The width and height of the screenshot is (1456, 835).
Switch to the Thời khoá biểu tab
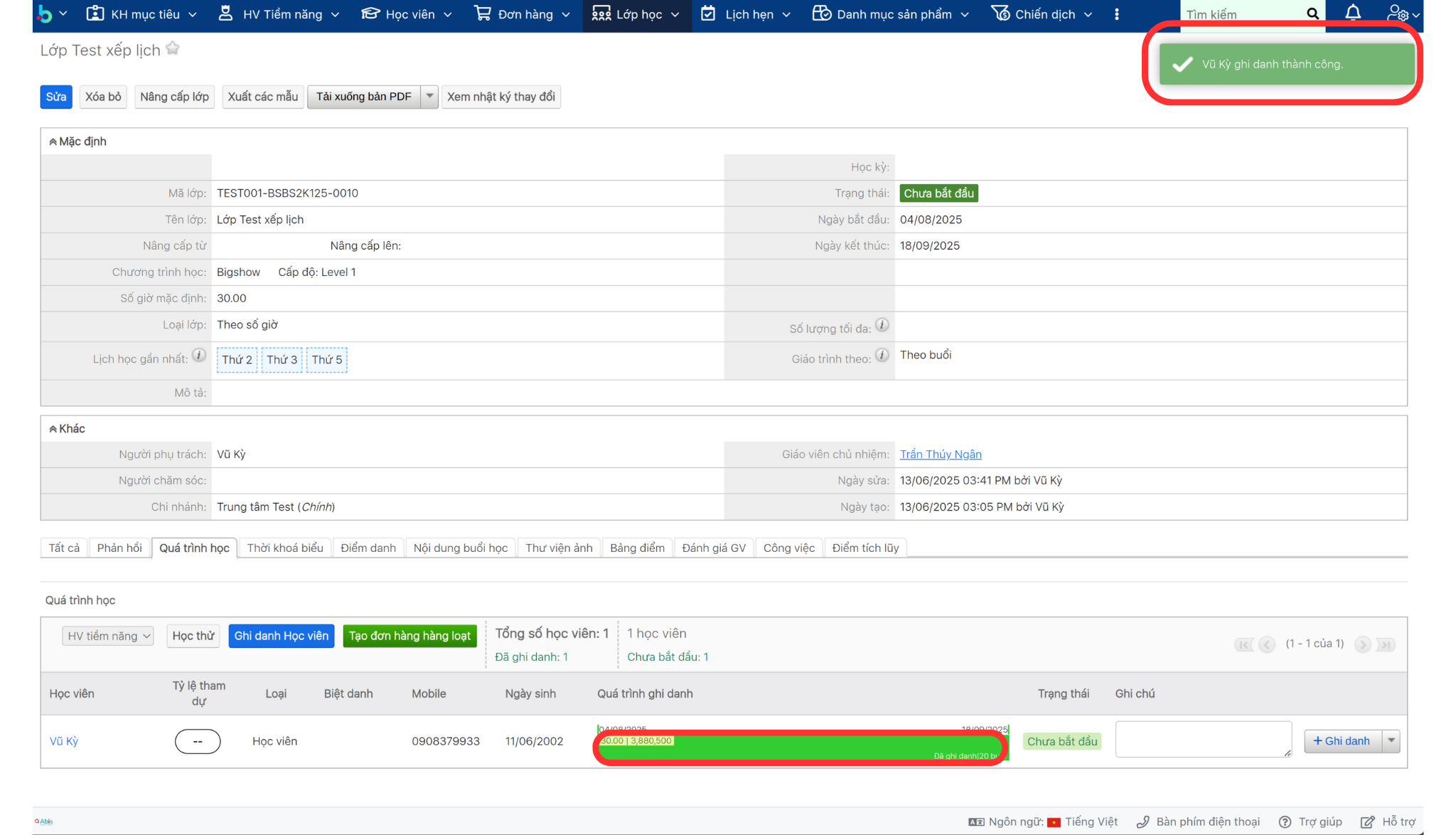(x=284, y=548)
